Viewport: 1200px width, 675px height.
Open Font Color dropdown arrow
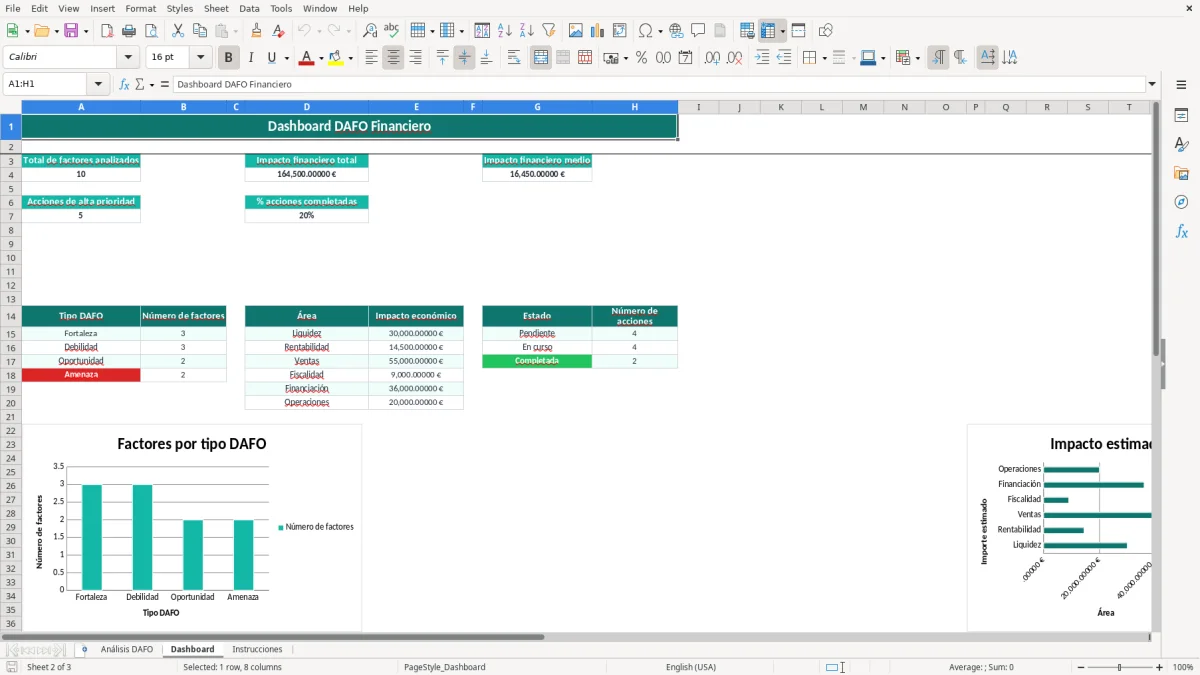[320, 58]
